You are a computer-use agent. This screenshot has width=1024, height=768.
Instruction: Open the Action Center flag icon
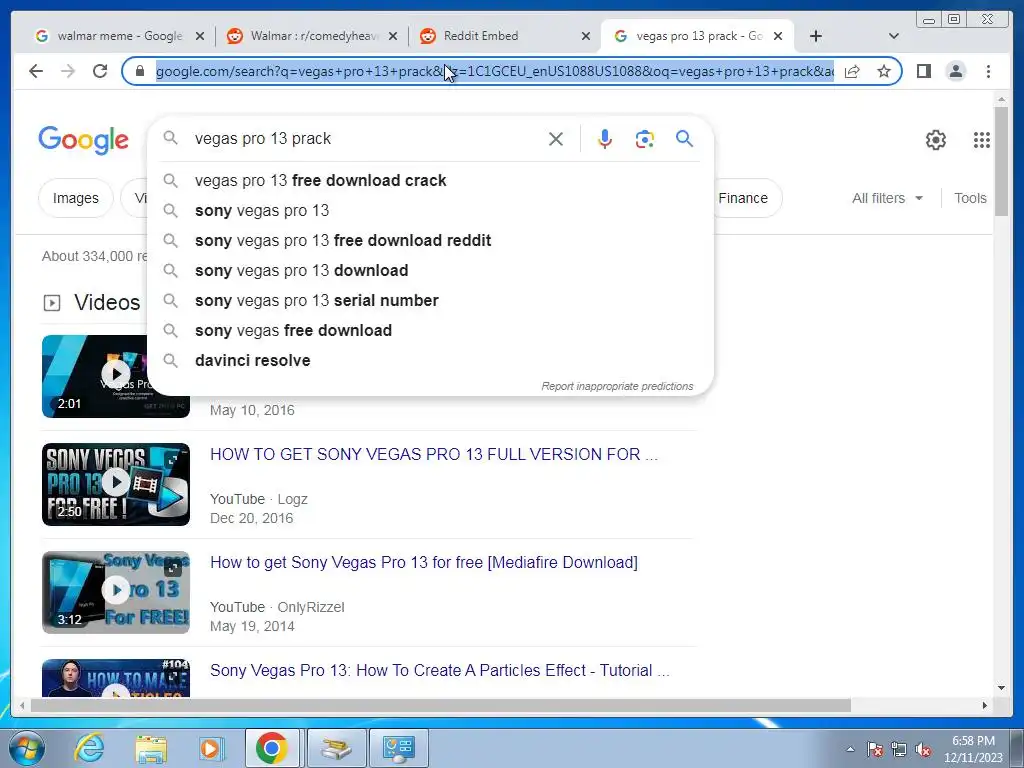click(x=875, y=750)
